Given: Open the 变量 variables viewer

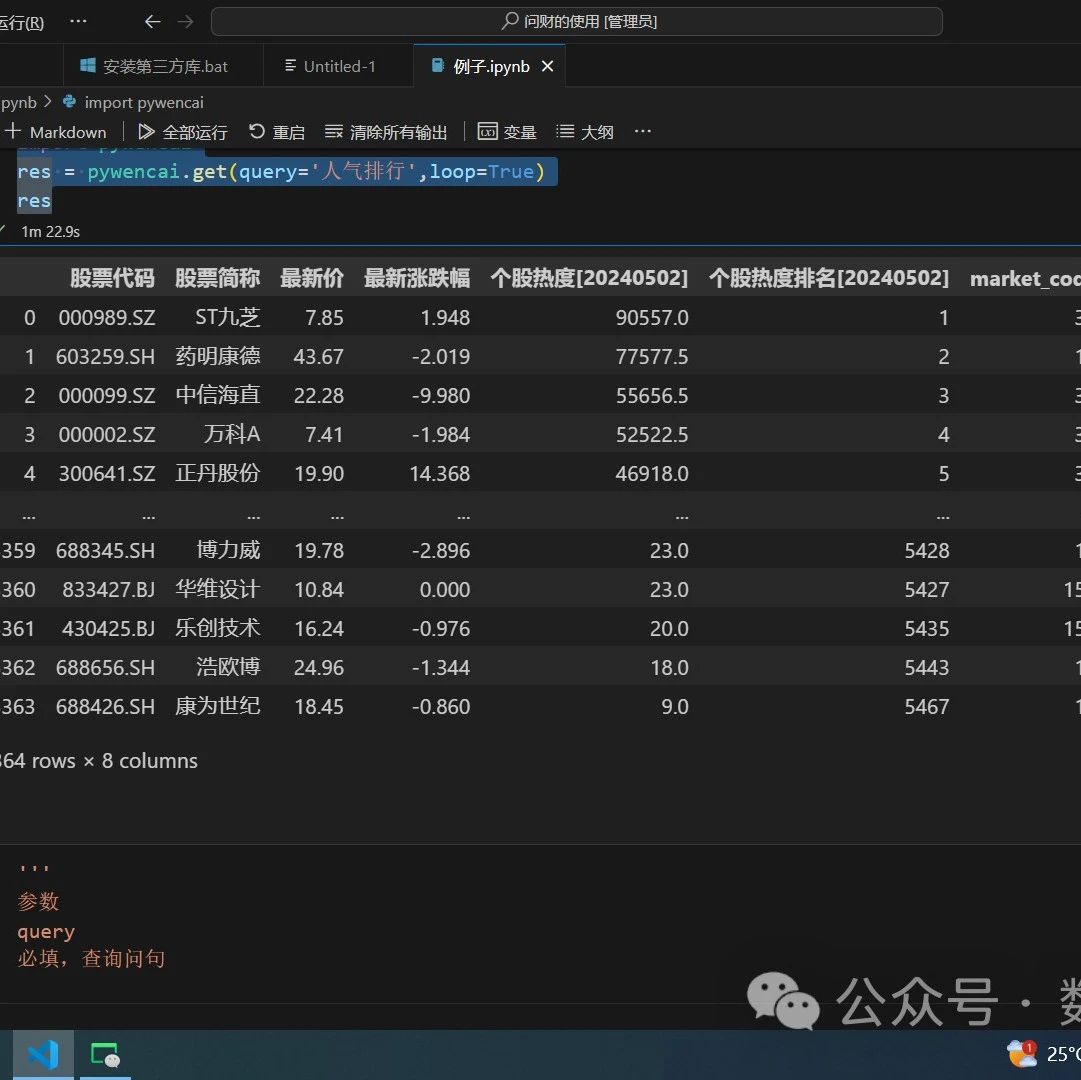Looking at the screenshot, I should 507,132.
